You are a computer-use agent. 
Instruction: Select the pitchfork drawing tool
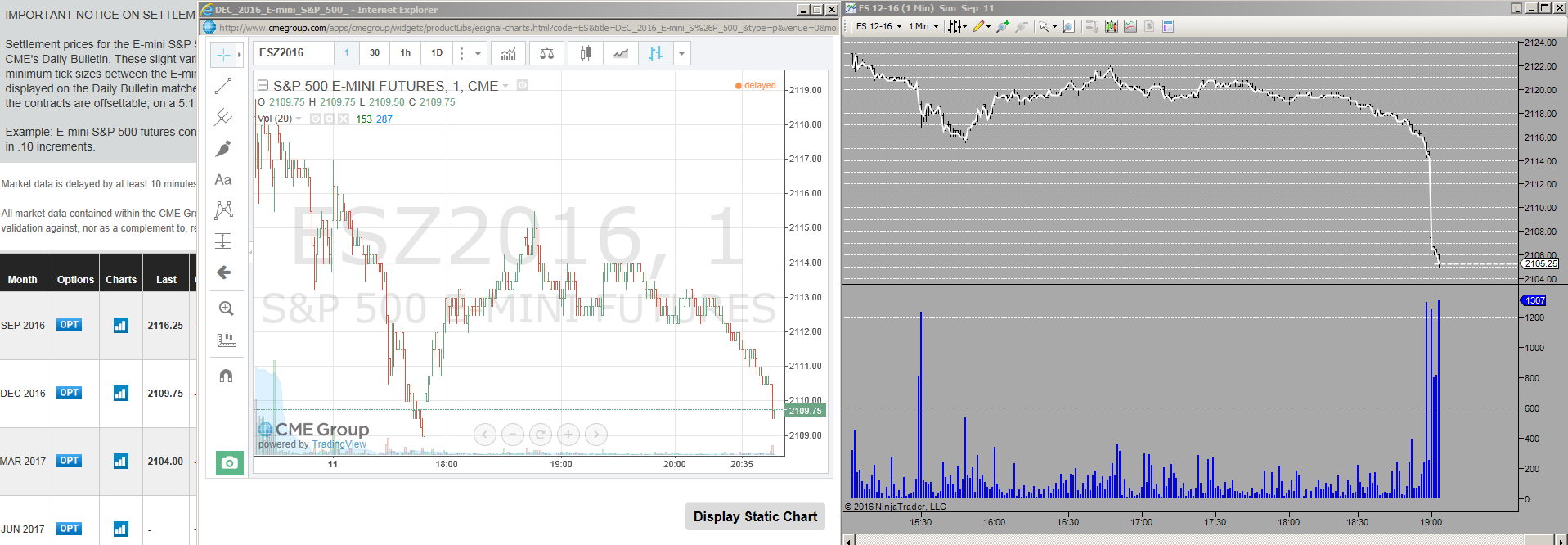coord(223,117)
